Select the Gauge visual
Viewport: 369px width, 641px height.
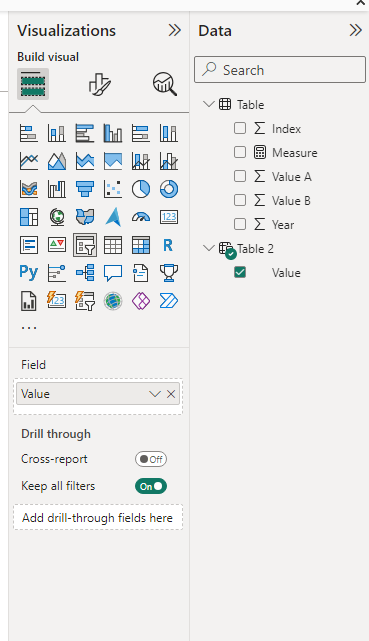click(x=141, y=217)
